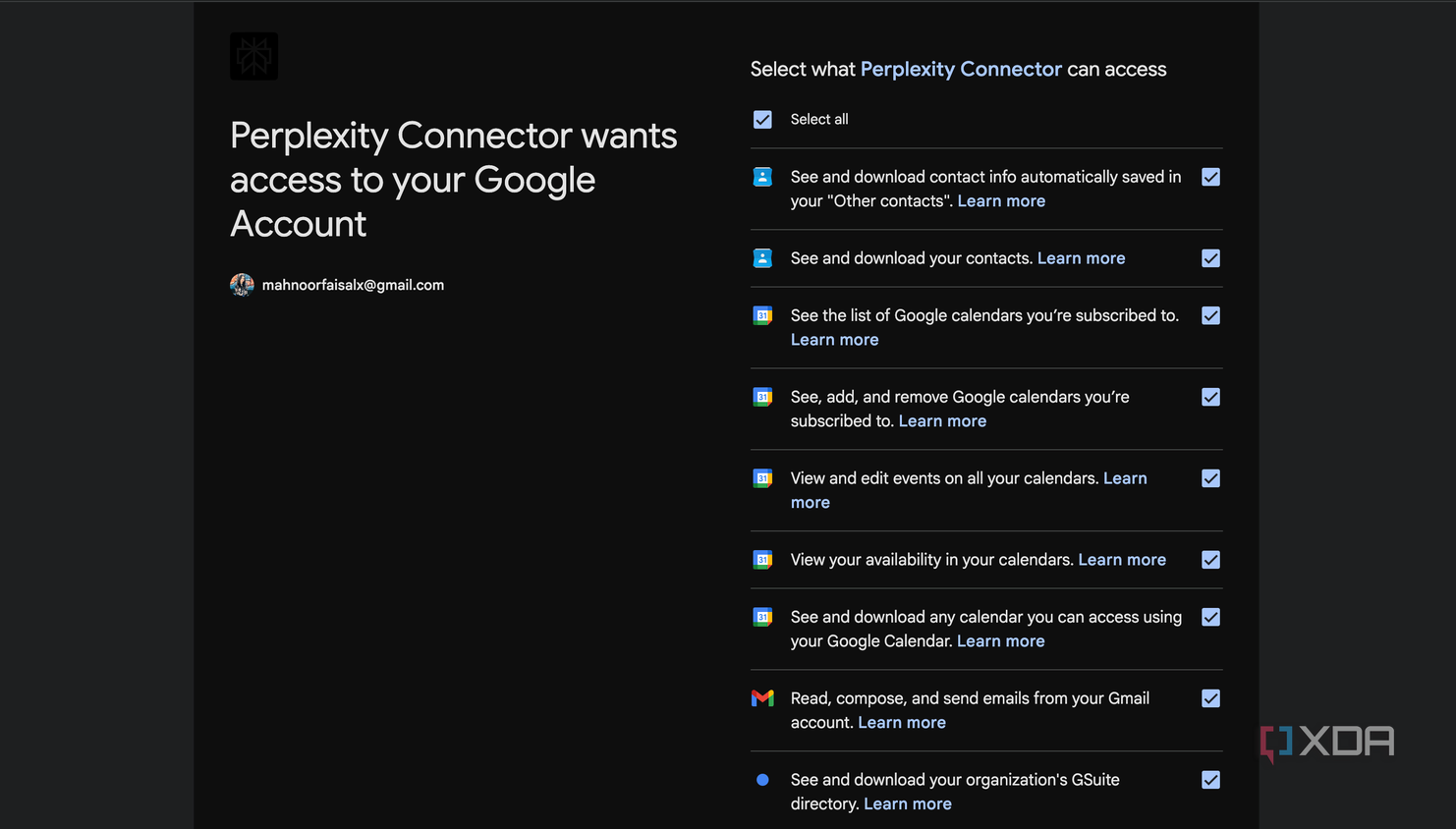Viewport: 1456px width, 829px height.
Task: Uncheck "View and edit events on all your calendars"
Action: pos(1210,478)
